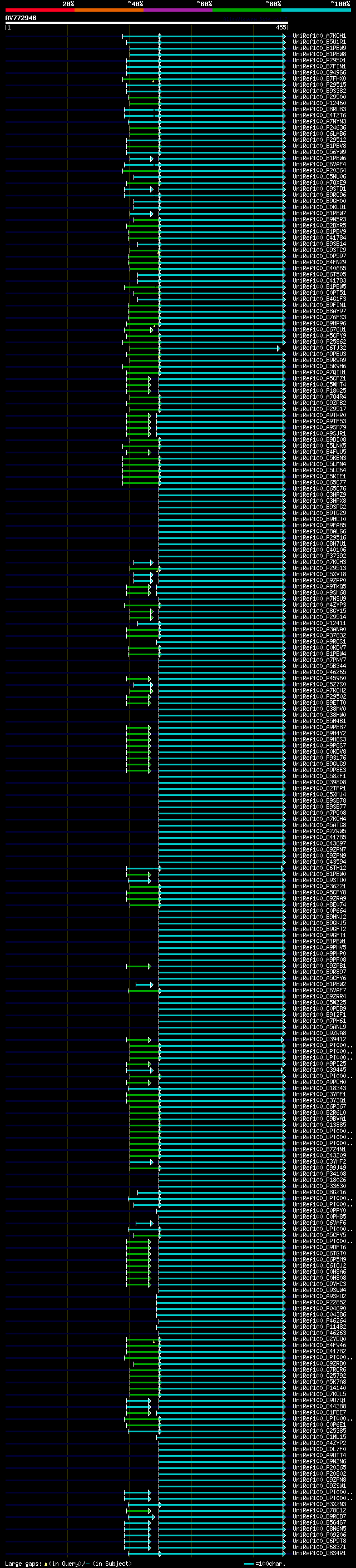Viewport: 356px width, 1568px height.
Task: Select hit UniRef100_B9SB77
Action: click(319, 807)
